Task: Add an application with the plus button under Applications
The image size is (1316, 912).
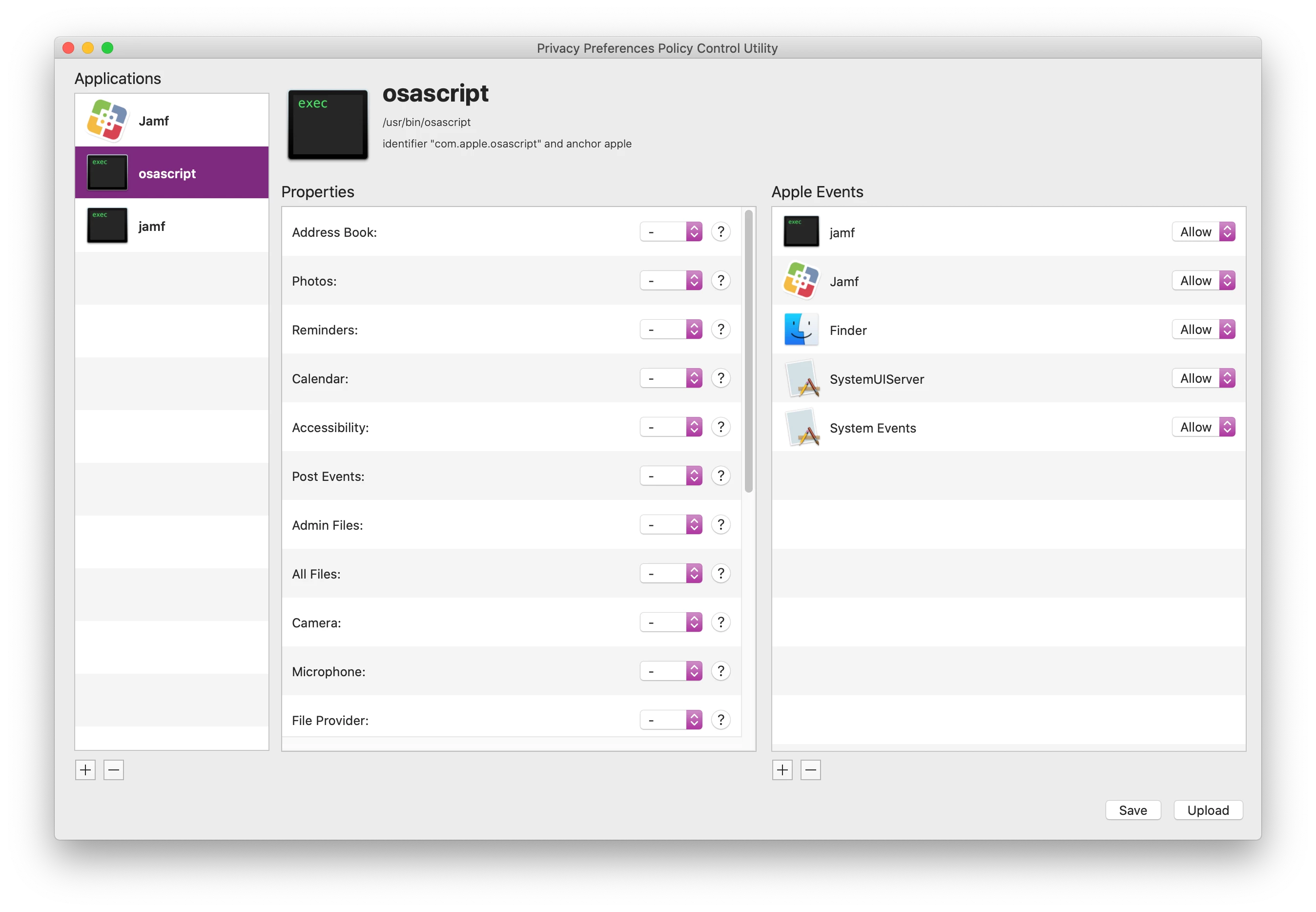Action: click(85, 770)
